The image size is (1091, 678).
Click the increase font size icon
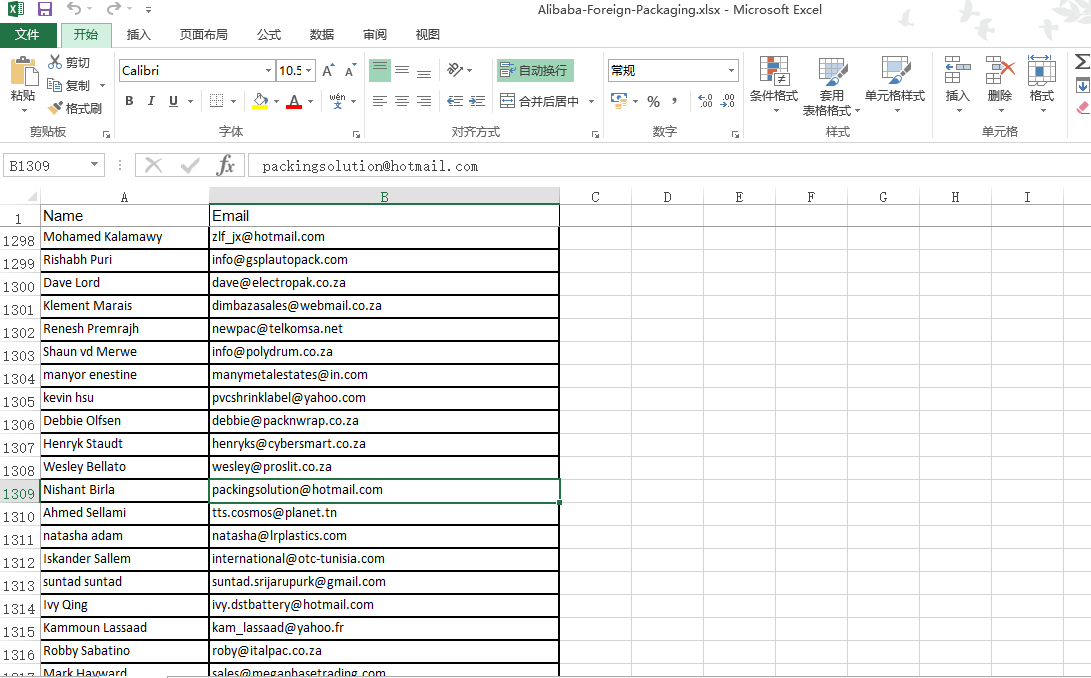point(328,71)
